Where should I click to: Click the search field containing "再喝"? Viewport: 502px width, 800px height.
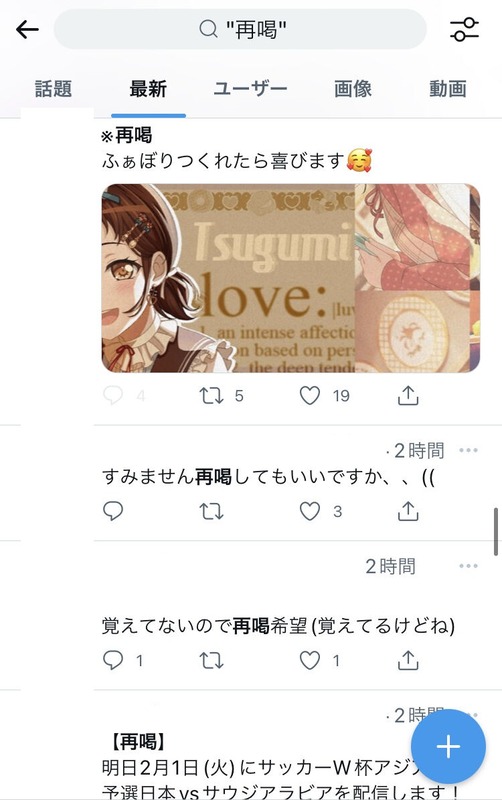[240, 29]
